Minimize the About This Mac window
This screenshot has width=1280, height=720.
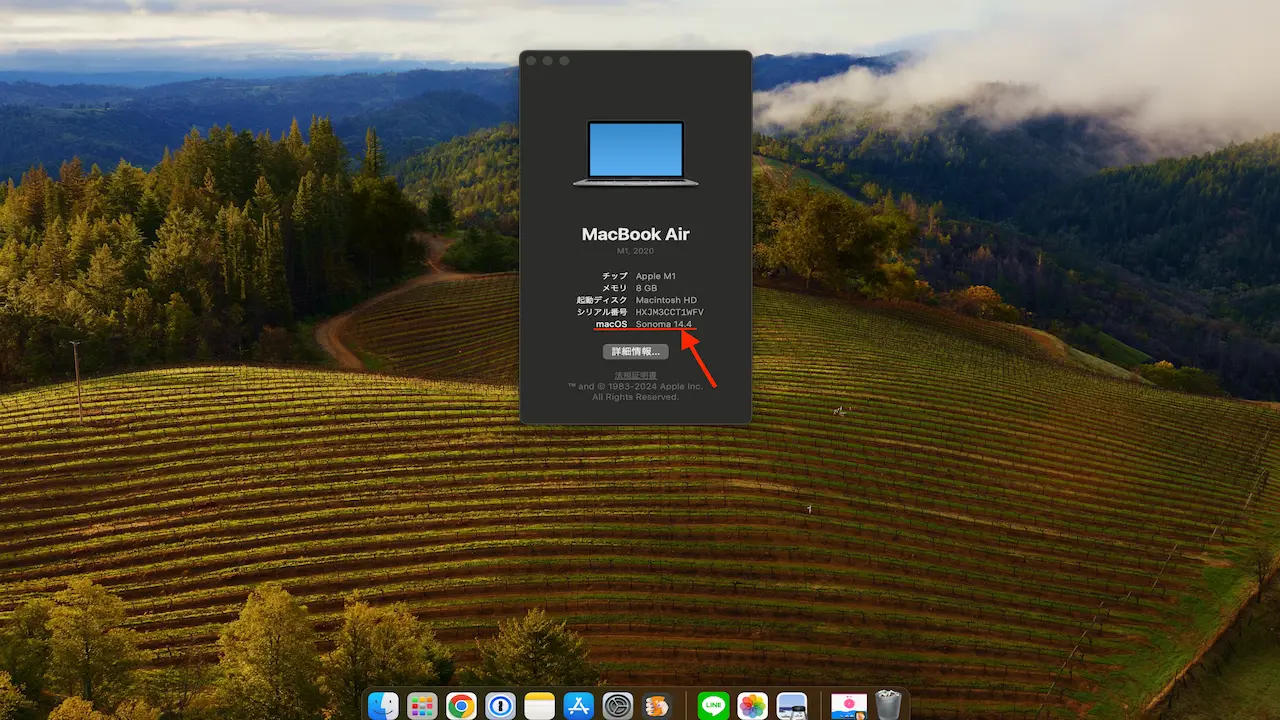click(x=548, y=61)
